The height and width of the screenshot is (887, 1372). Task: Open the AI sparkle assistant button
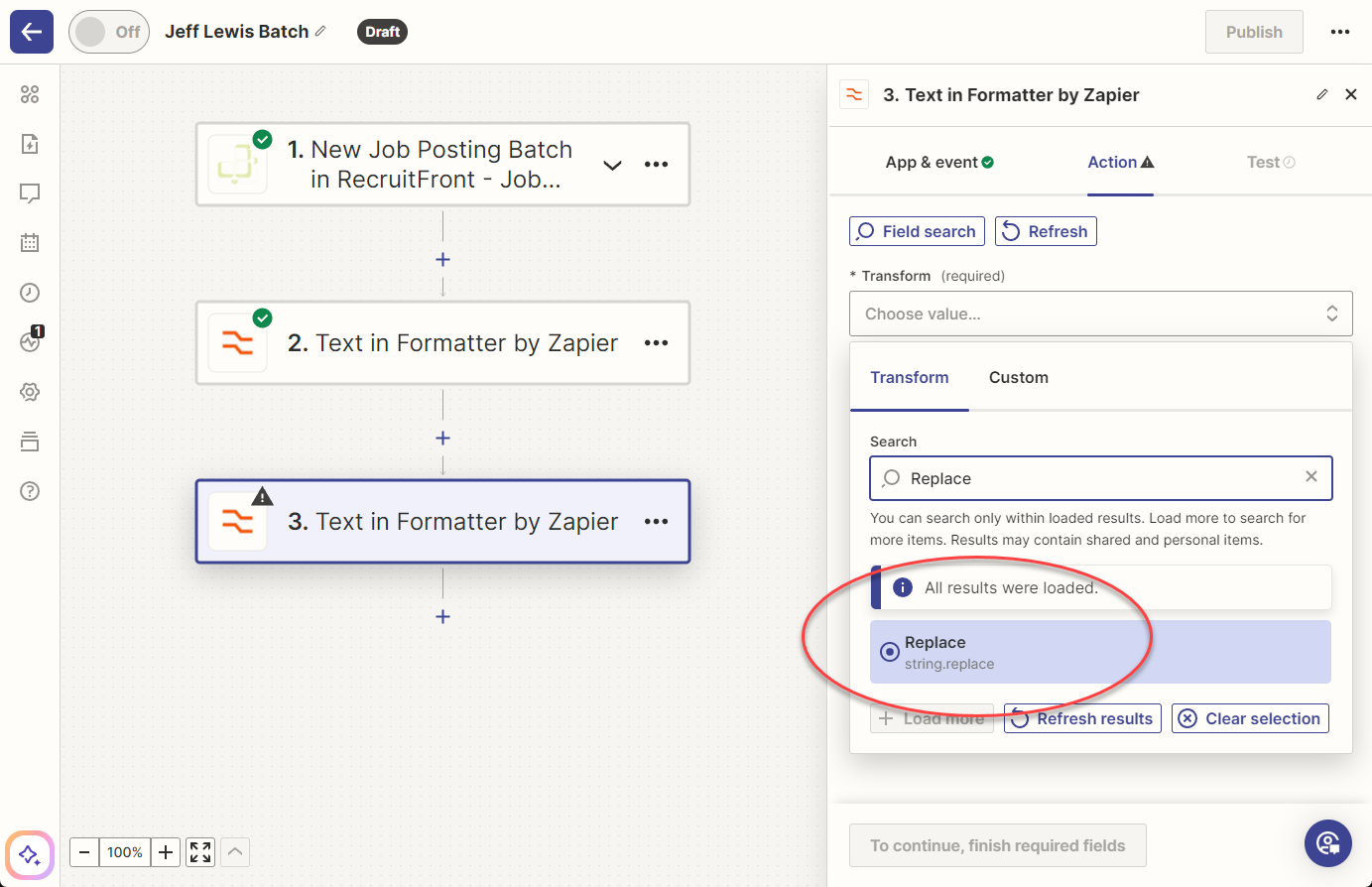(30, 854)
